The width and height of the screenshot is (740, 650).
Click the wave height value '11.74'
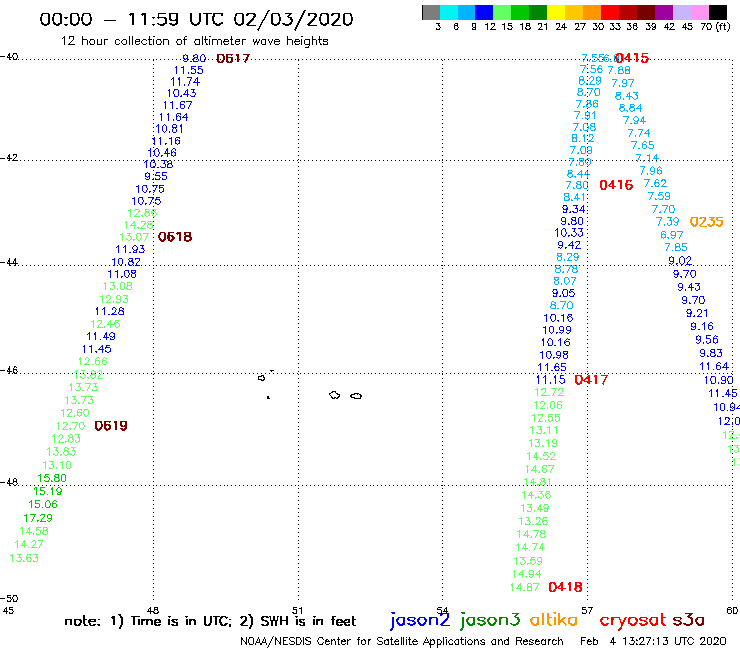(185, 82)
